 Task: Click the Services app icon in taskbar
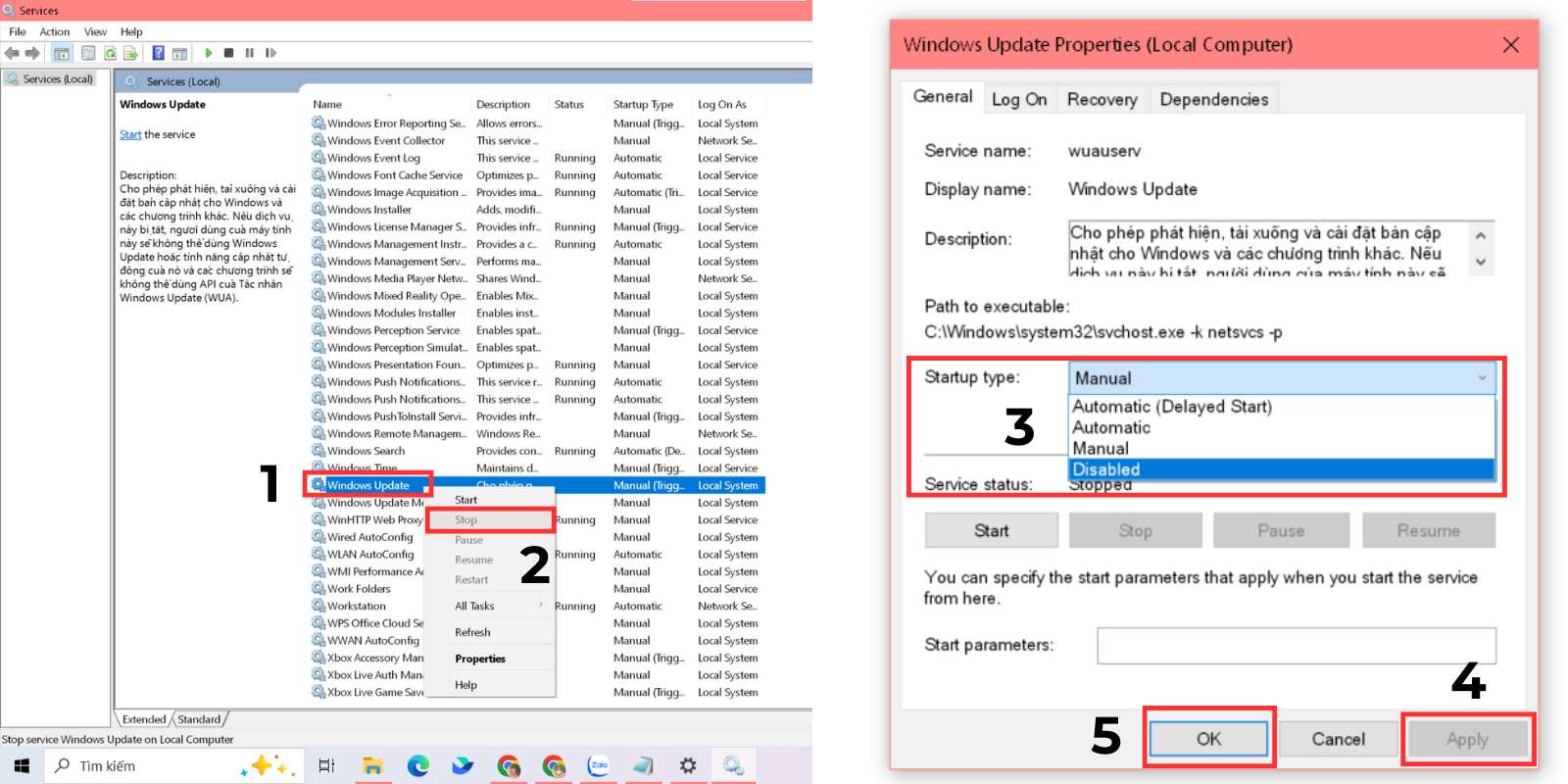point(732,765)
